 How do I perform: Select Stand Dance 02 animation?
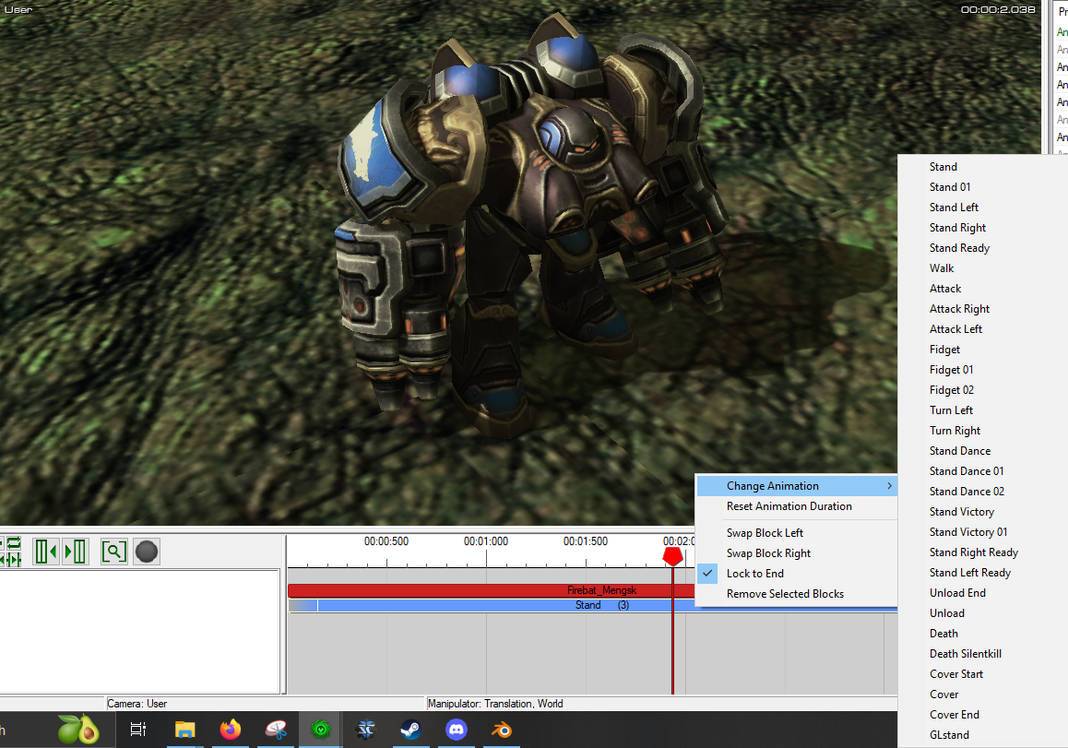[x=967, y=491]
